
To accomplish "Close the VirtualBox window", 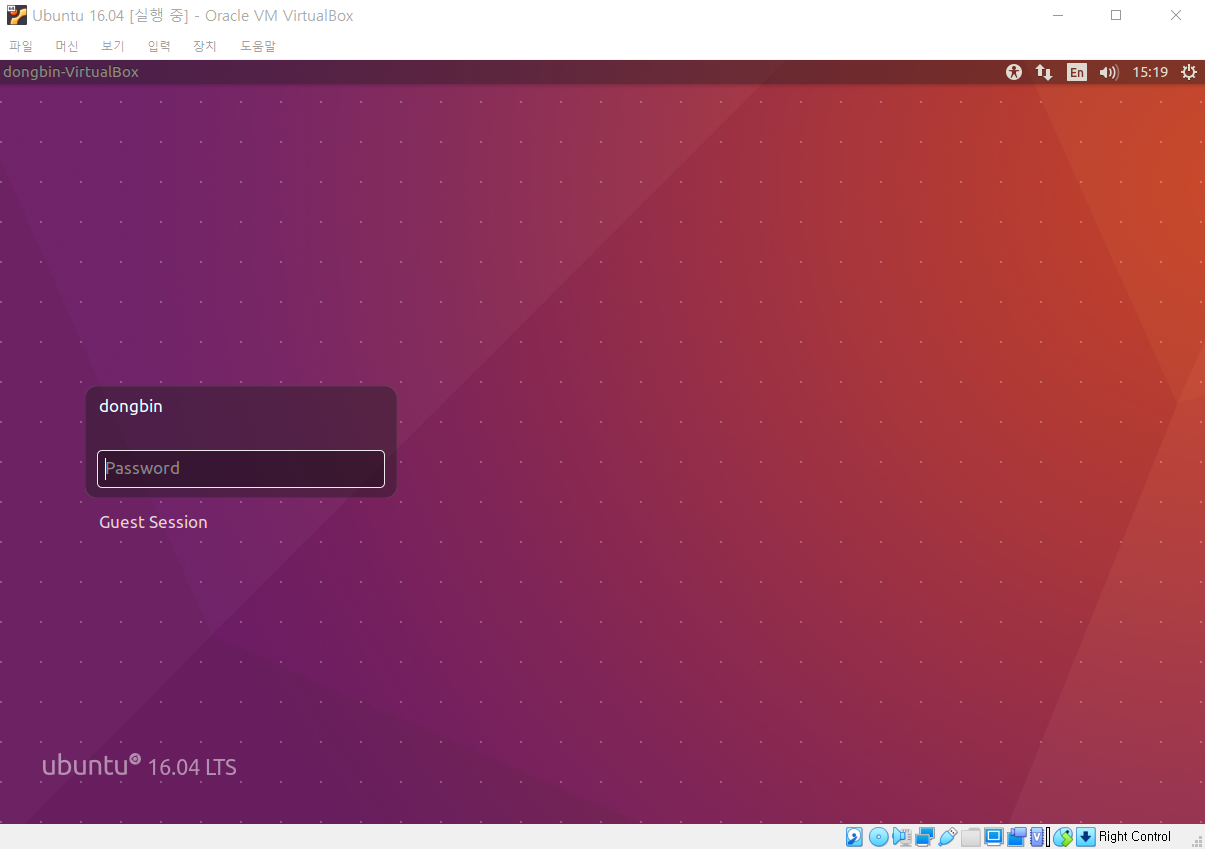I will [1176, 15].
